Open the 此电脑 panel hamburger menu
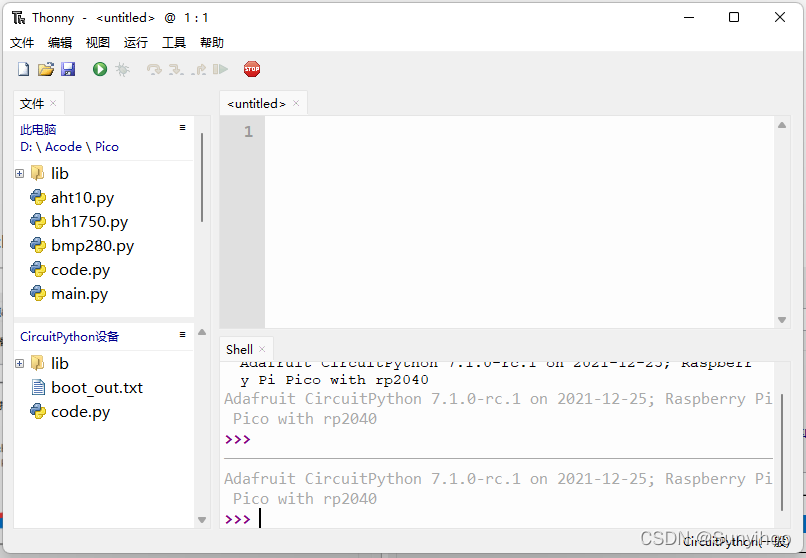806x558 pixels. [x=182, y=127]
